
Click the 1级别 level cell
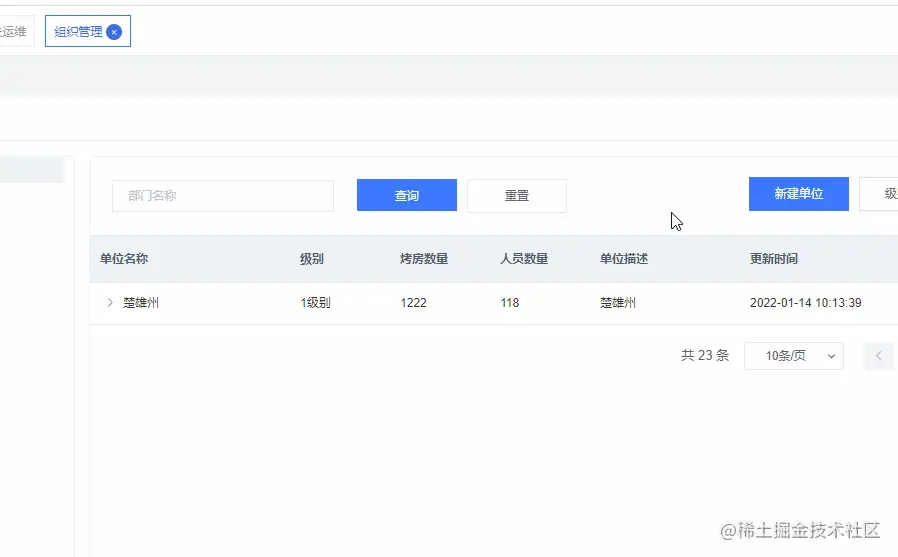[x=316, y=303]
